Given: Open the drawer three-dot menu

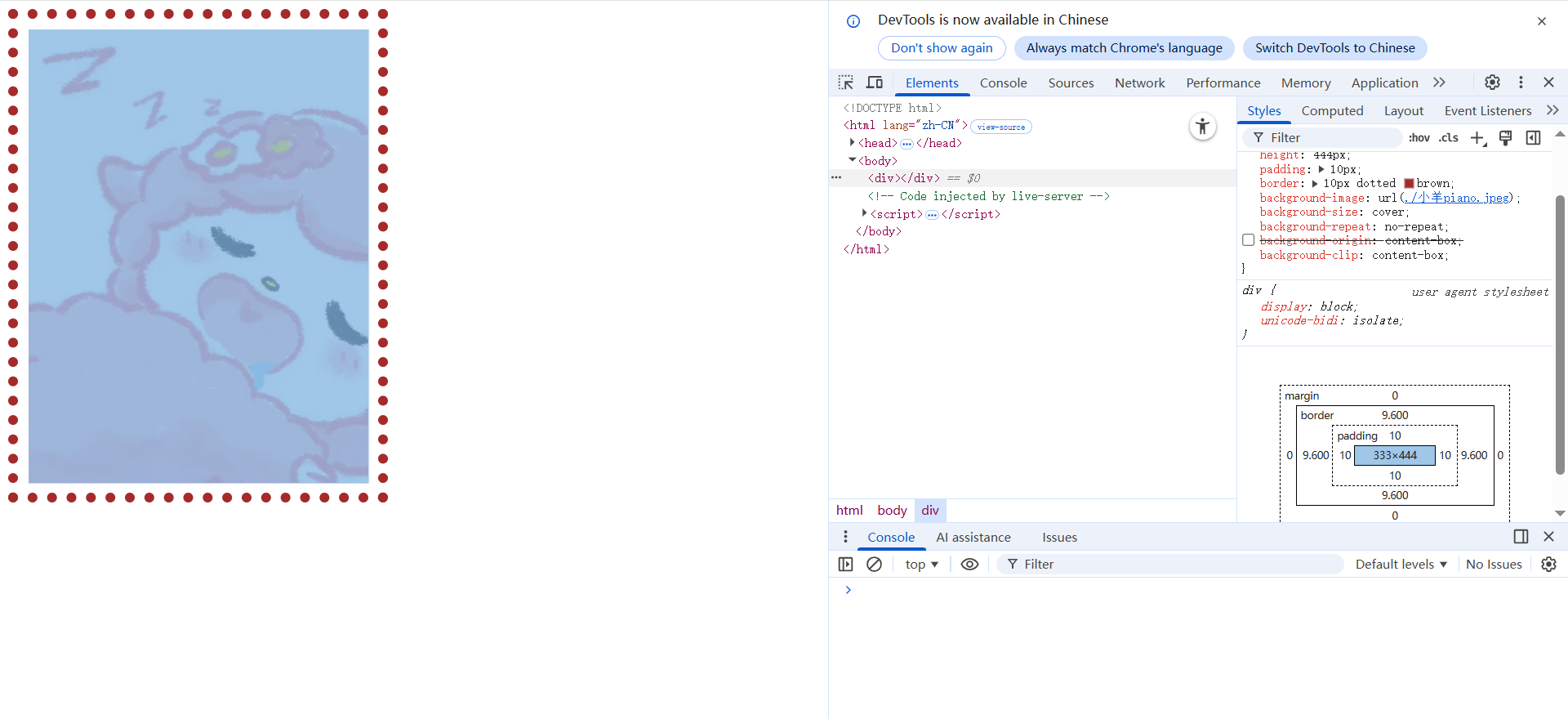Looking at the screenshot, I should 845,537.
